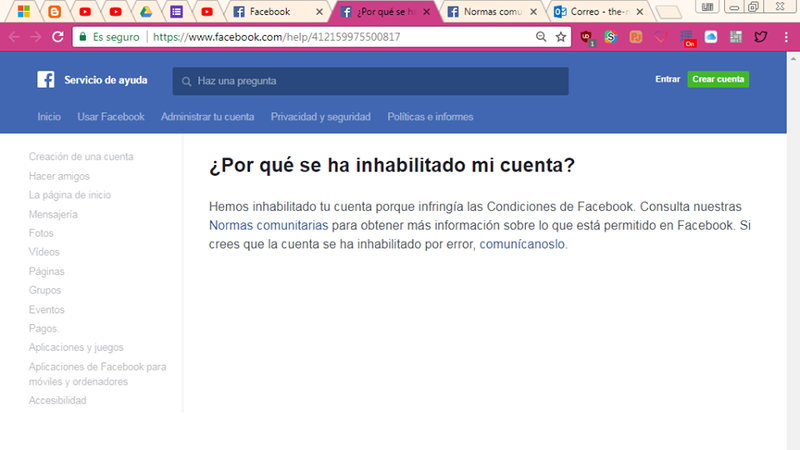This screenshot has width=800, height=450.
Task: Open Vídeos sidebar link
Action: click(44, 252)
